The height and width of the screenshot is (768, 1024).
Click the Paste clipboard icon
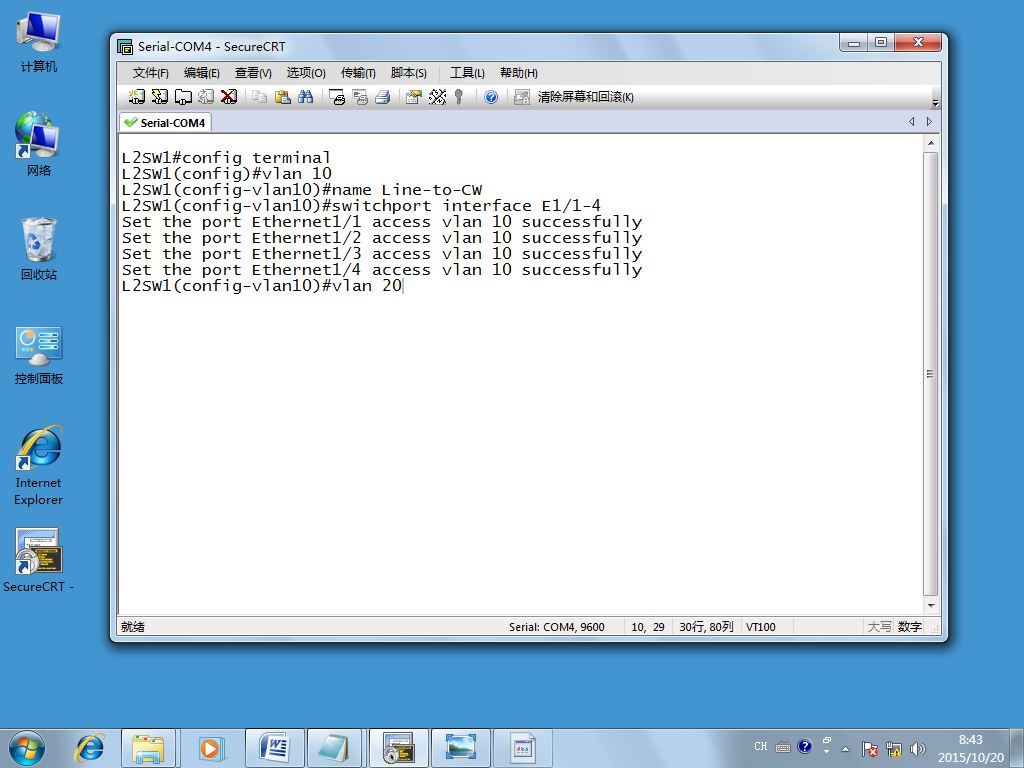pos(283,97)
